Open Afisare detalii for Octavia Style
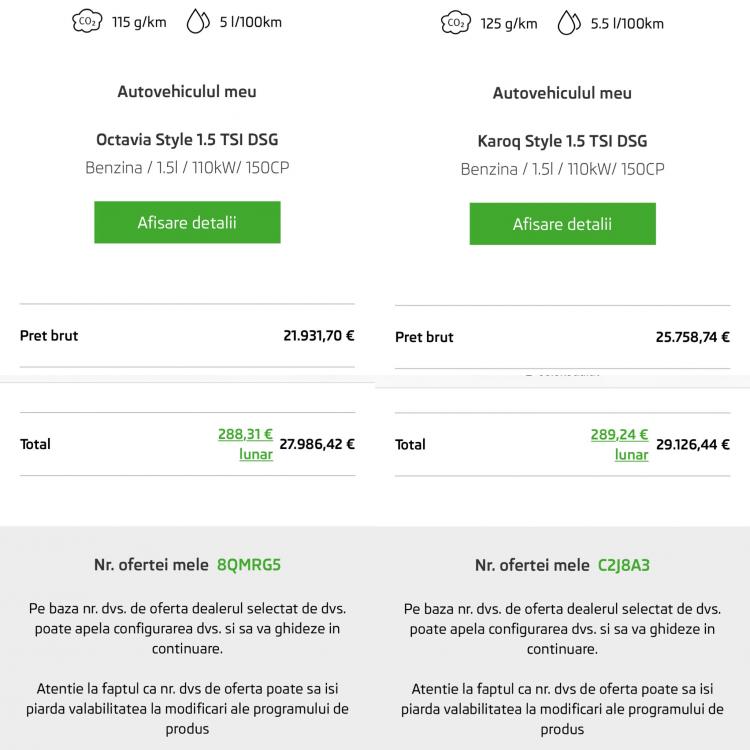Viewport: 750px width, 750px height. [x=187, y=222]
